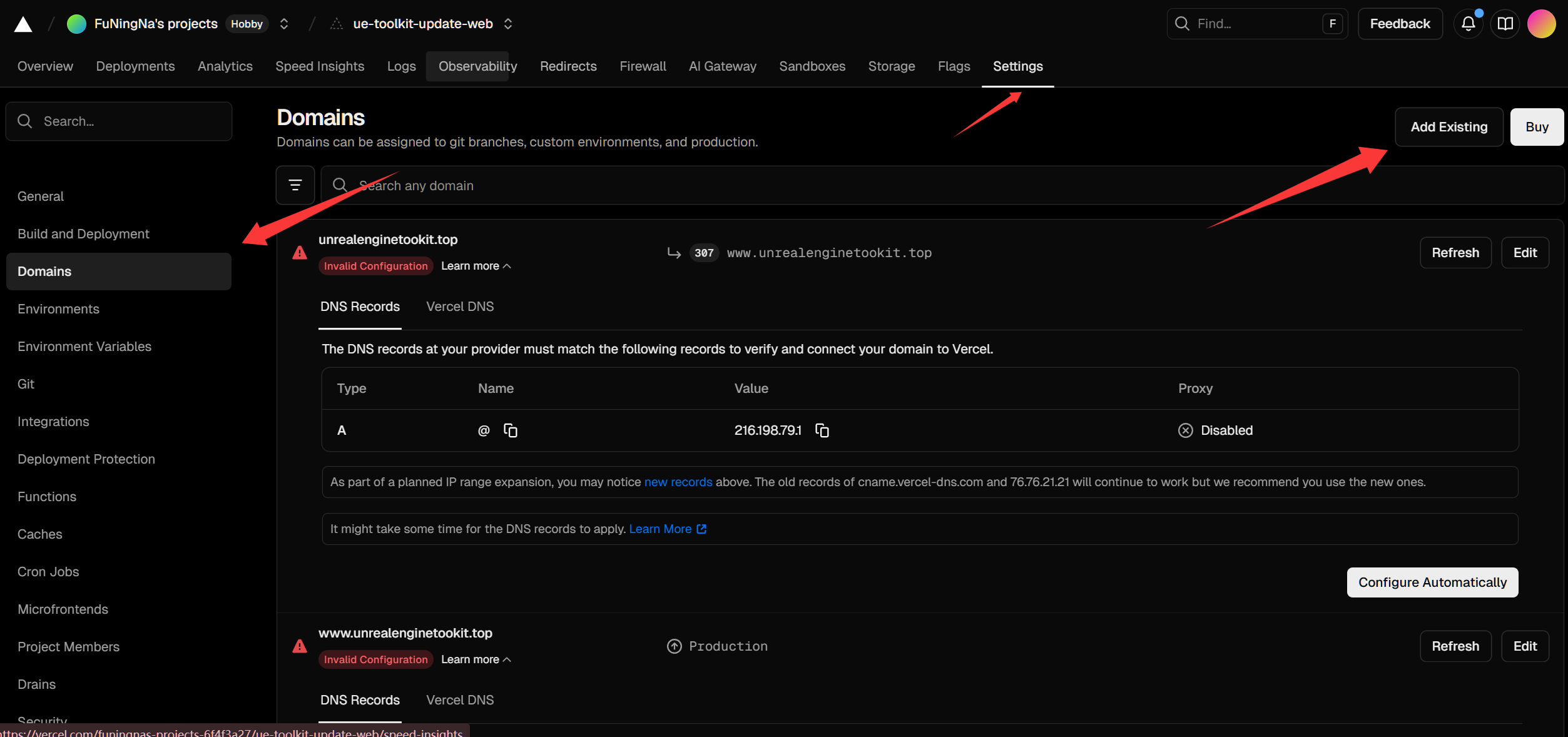
Task: Open the docs book icon
Action: 1505,24
